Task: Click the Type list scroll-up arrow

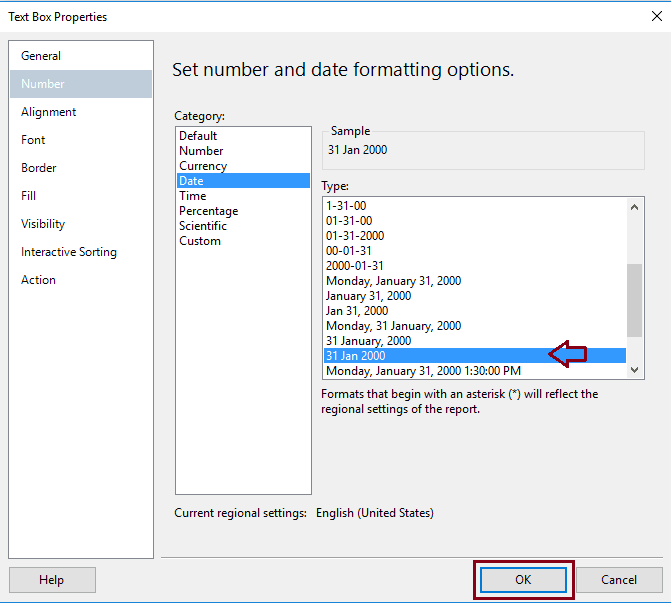Action: click(634, 208)
